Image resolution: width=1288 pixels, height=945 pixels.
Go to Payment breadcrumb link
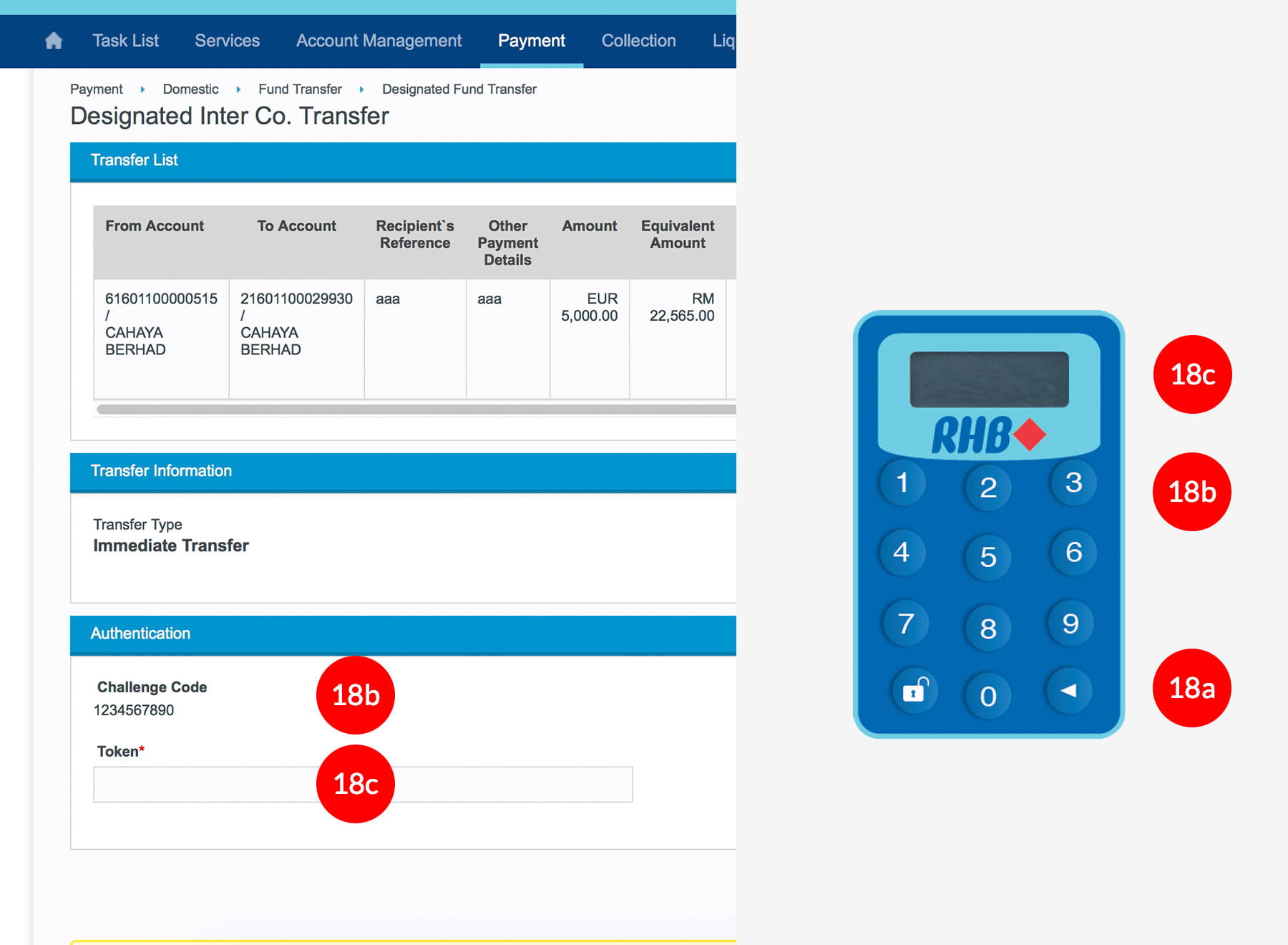tap(96, 89)
